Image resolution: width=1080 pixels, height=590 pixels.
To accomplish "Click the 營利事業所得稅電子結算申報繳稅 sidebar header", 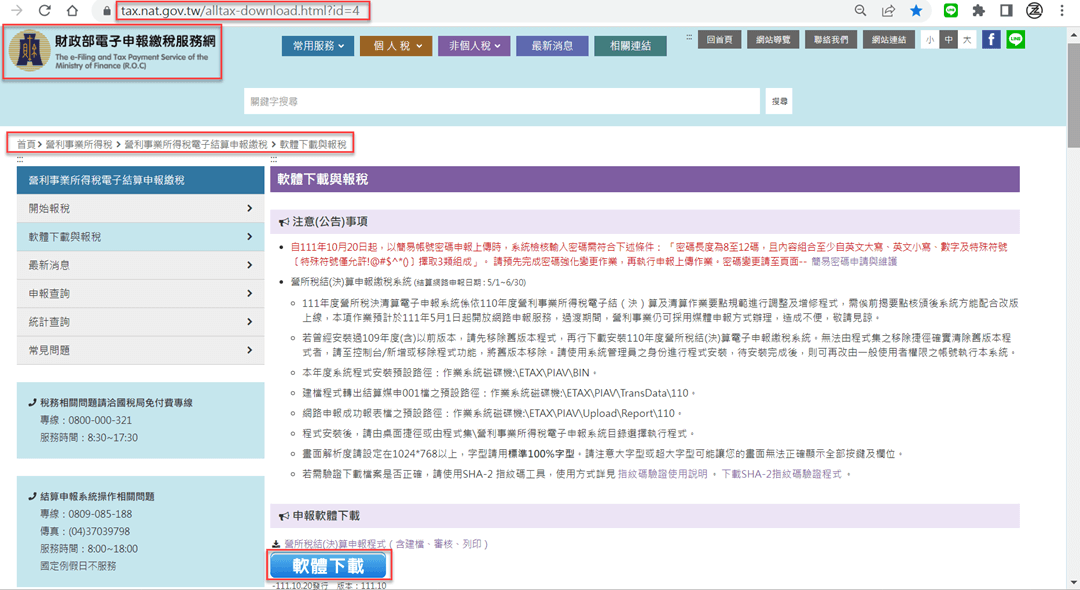I will (141, 180).
